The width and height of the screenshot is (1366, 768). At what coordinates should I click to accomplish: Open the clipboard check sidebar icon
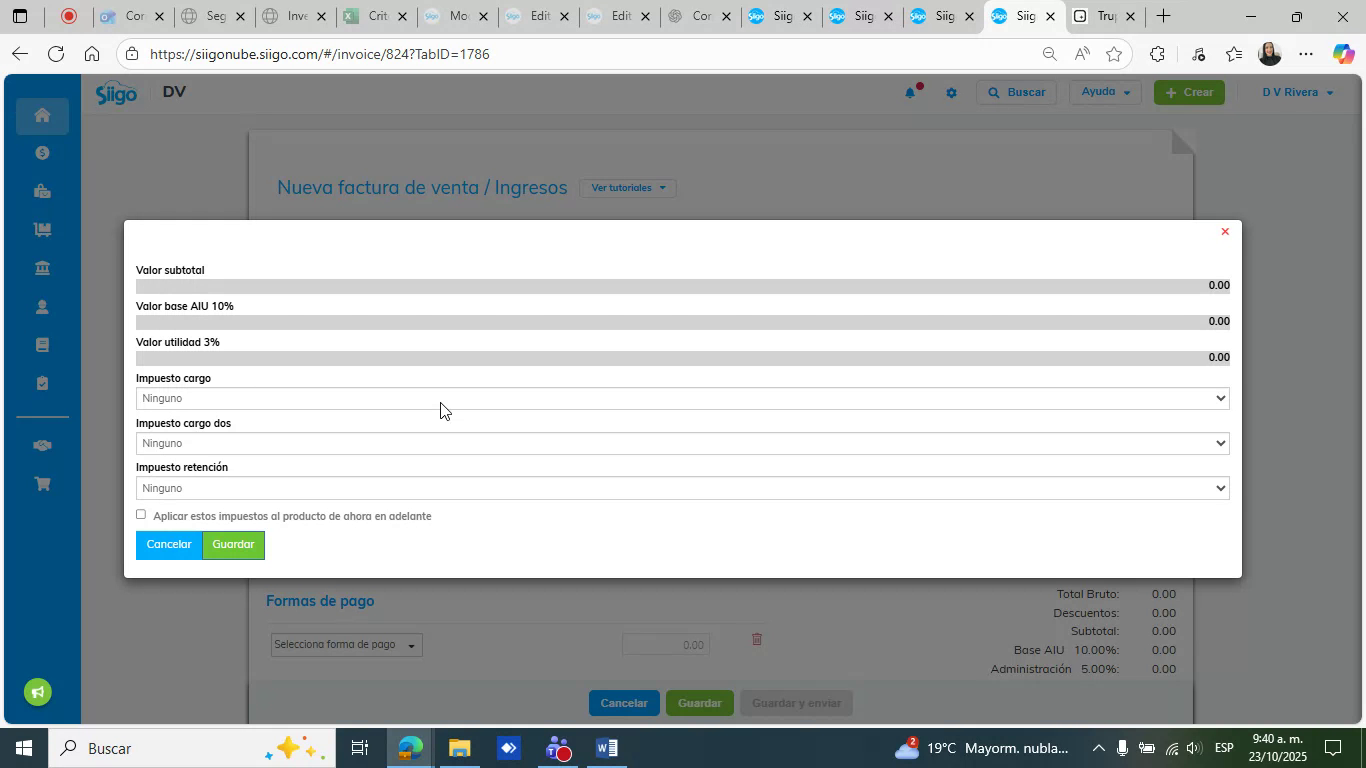(x=42, y=383)
